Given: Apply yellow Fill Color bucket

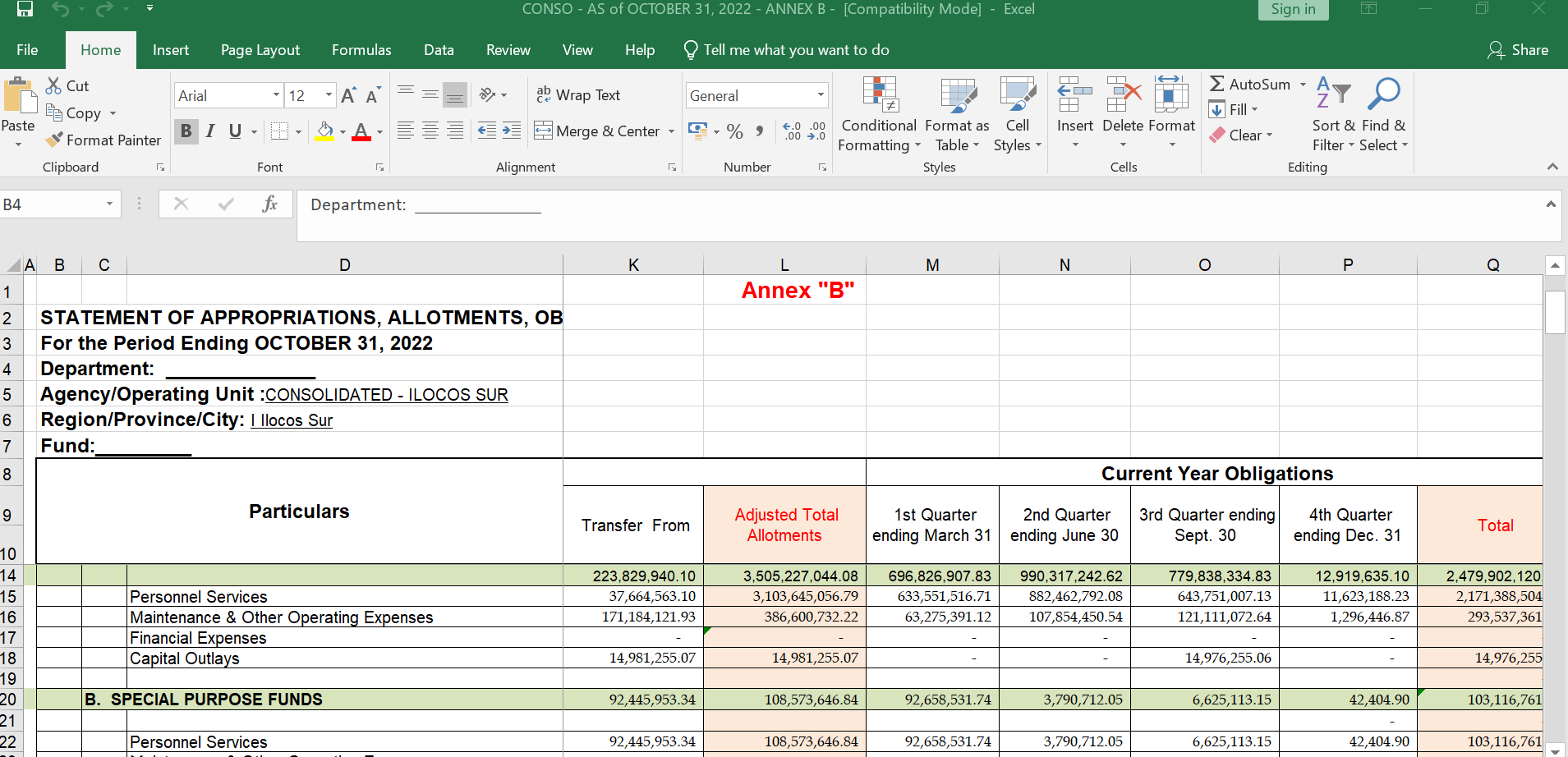Looking at the screenshot, I should pos(325,131).
